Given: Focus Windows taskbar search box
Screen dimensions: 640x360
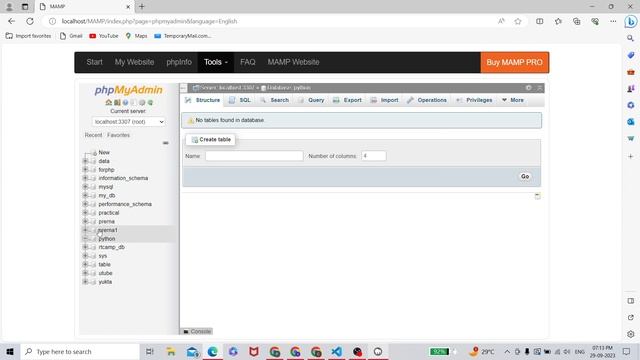Looking at the screenshot, I should click(80, 351).
